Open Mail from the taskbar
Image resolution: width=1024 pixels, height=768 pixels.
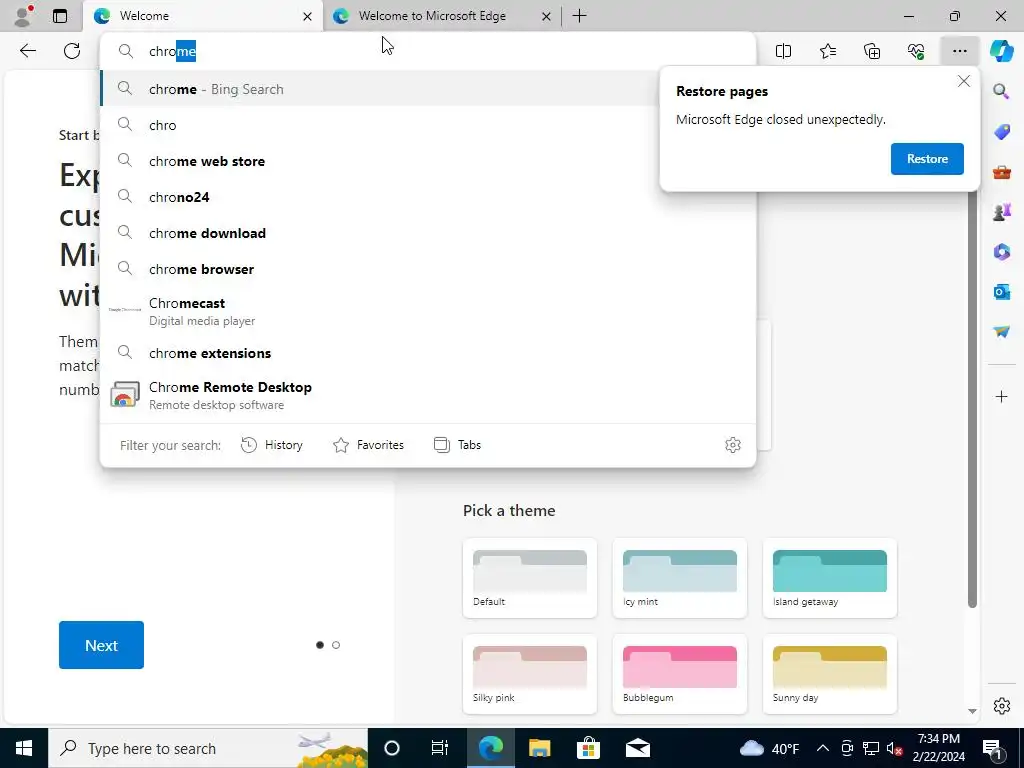[637, 748]
